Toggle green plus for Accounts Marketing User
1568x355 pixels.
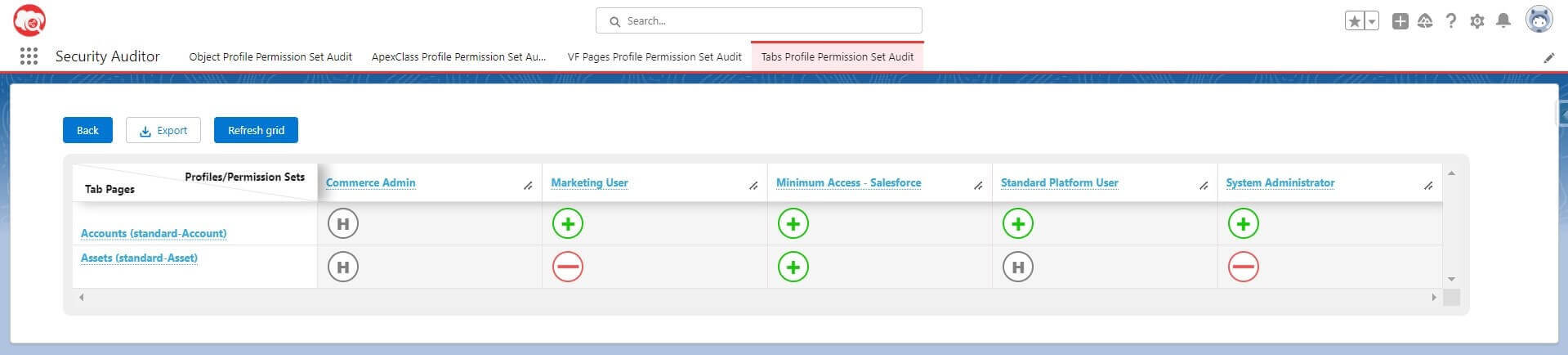pos(568,223)
